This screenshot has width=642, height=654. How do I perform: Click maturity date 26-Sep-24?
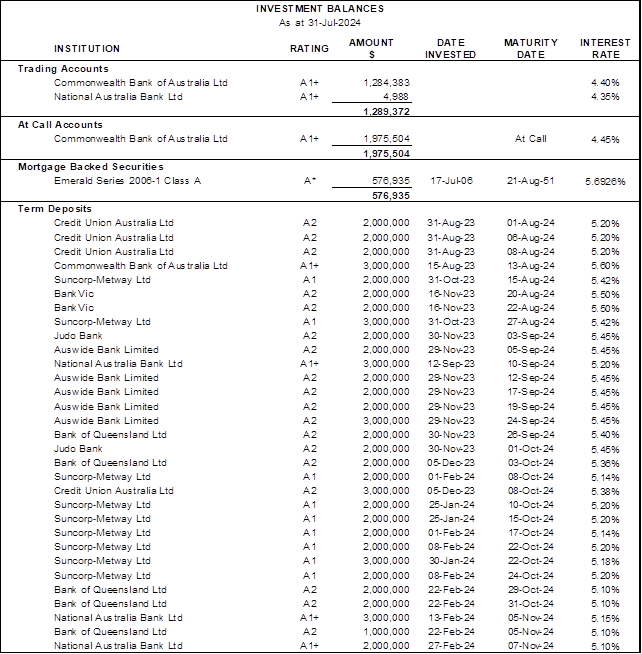point(531,435)
